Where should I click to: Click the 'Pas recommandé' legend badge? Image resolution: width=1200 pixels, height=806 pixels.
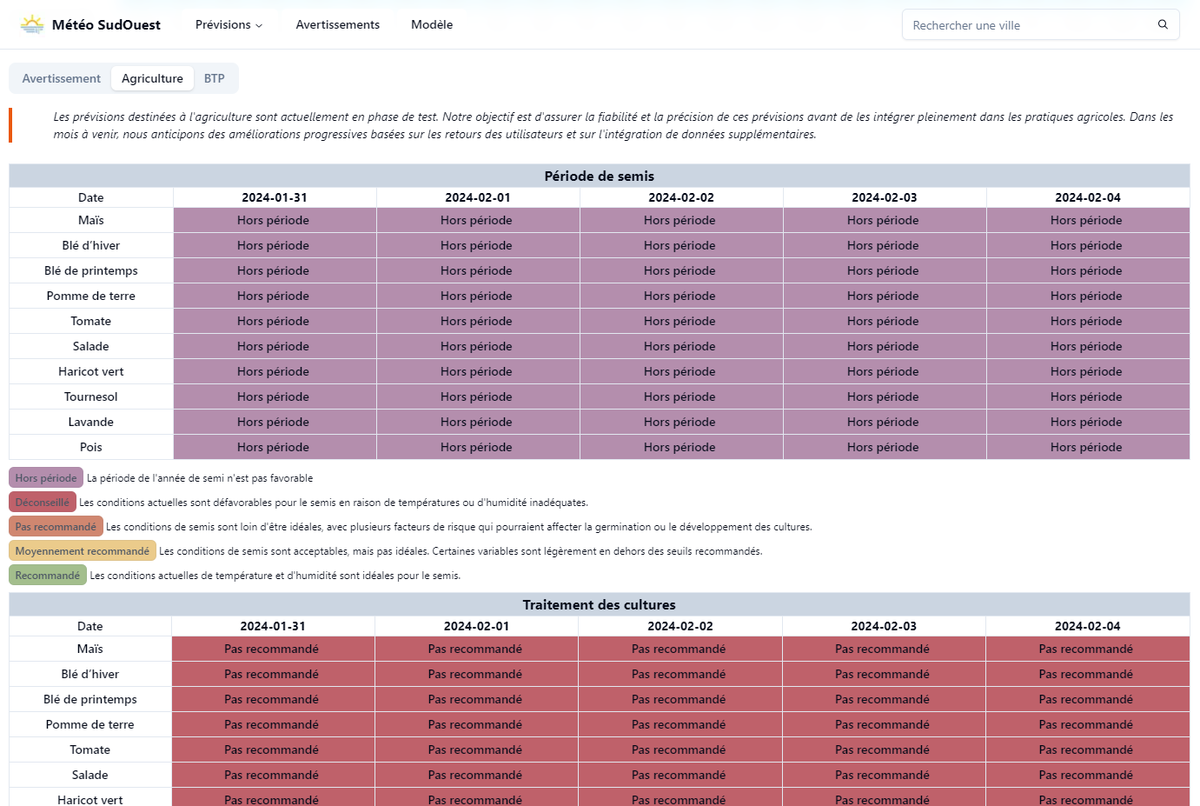pos(56,526)
